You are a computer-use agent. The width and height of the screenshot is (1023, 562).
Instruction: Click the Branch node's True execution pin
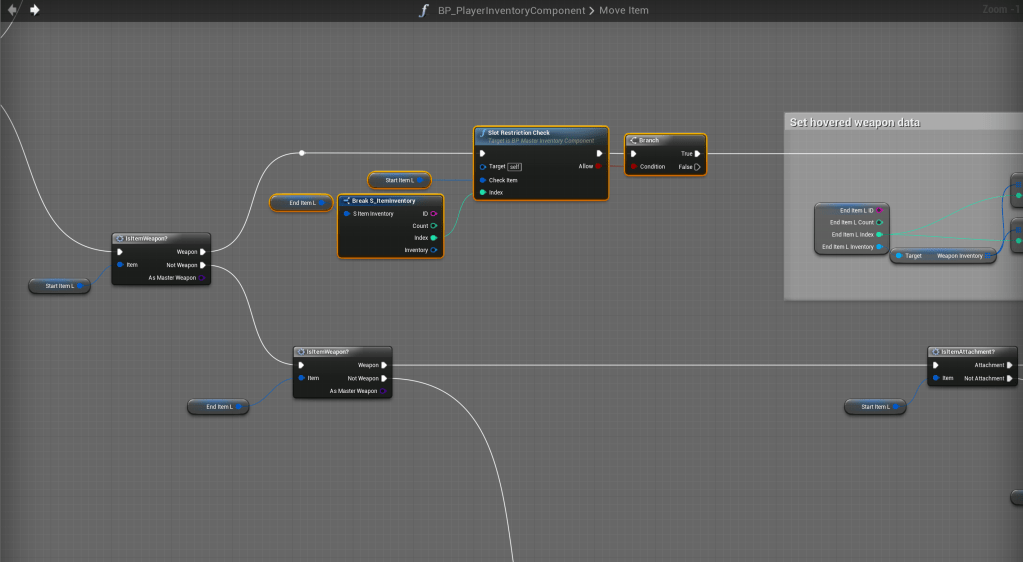click(697, 154)
